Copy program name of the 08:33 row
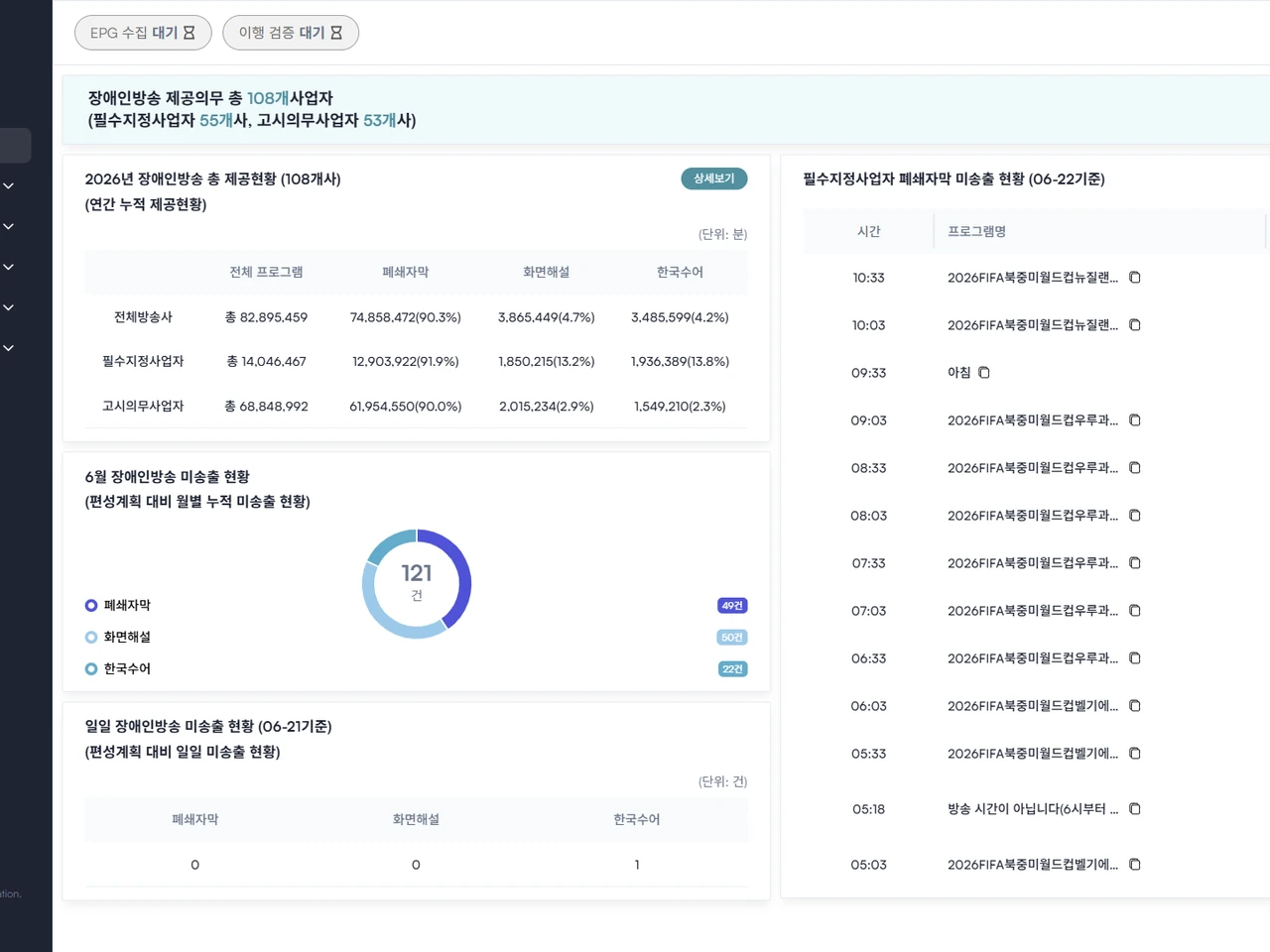This screenshot has width=1270, height=952. point(1135,468)
